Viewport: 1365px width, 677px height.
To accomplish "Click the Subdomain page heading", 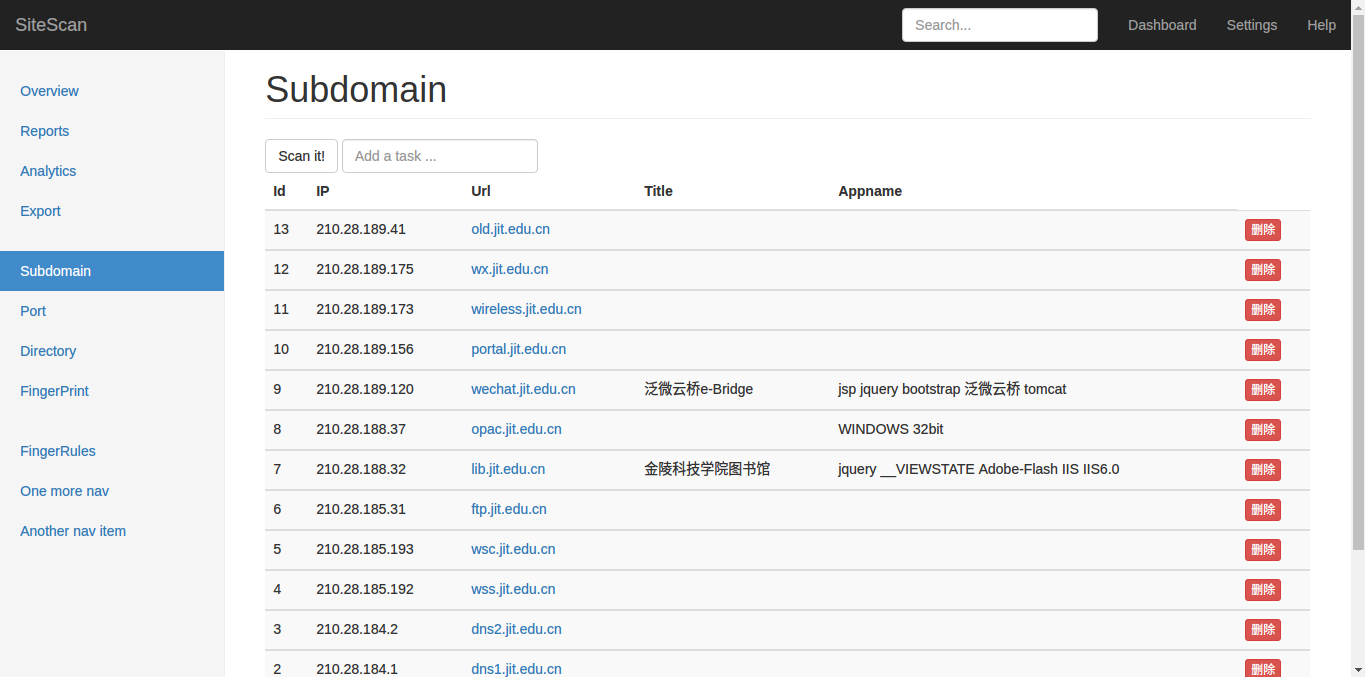I will tap(356, 90).
